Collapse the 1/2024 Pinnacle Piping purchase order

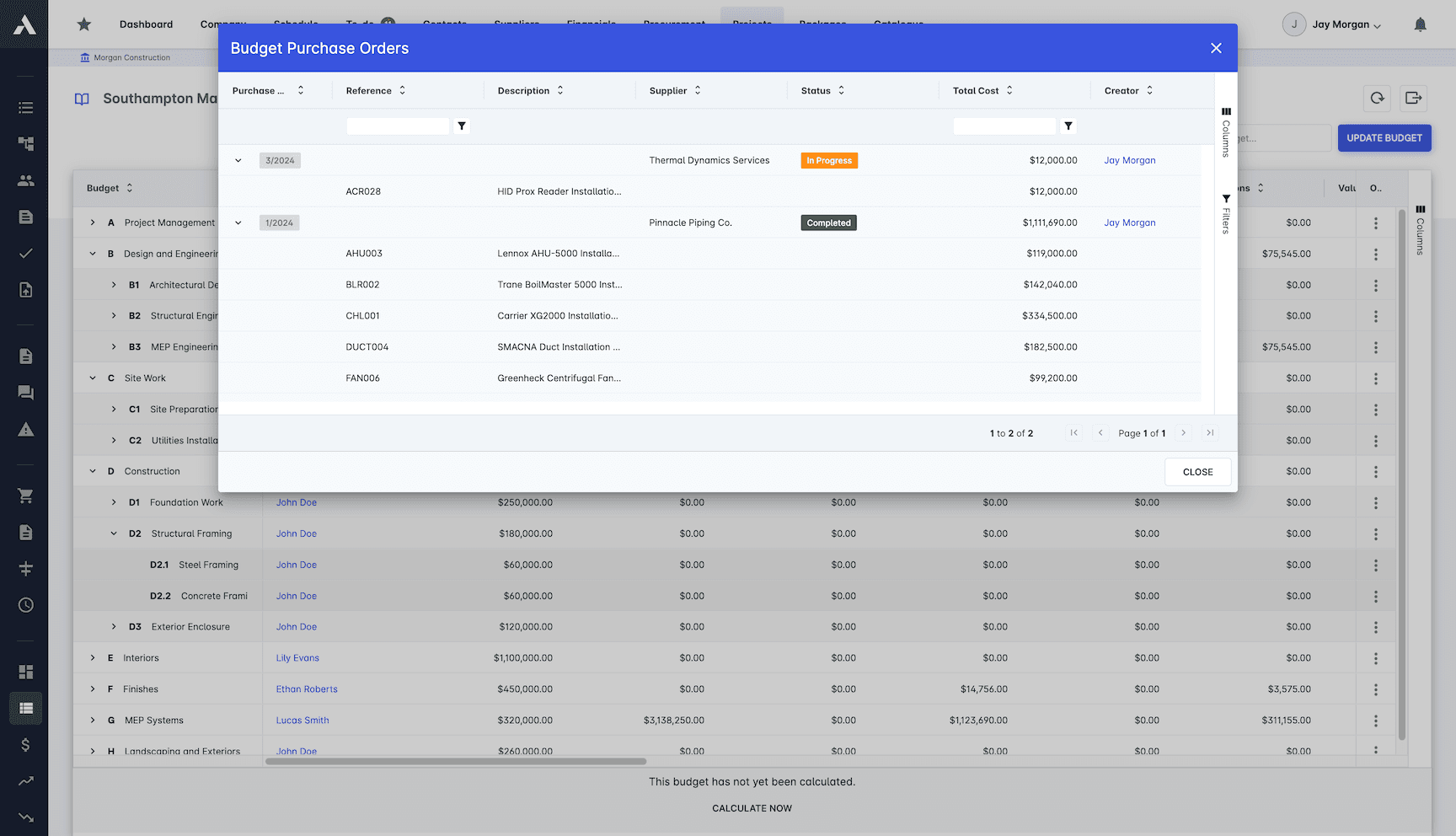pos(238,222)
